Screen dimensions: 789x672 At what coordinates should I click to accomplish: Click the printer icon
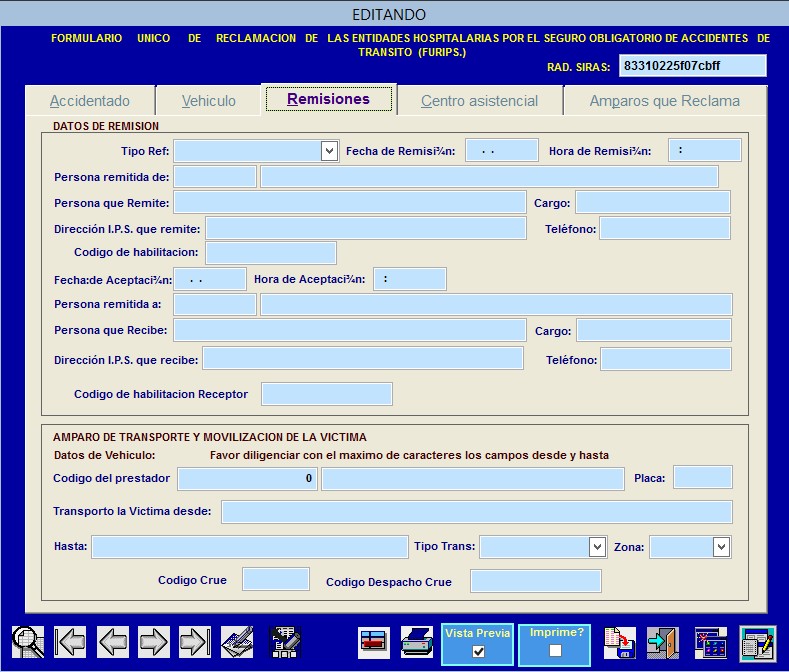coord(417,643)
